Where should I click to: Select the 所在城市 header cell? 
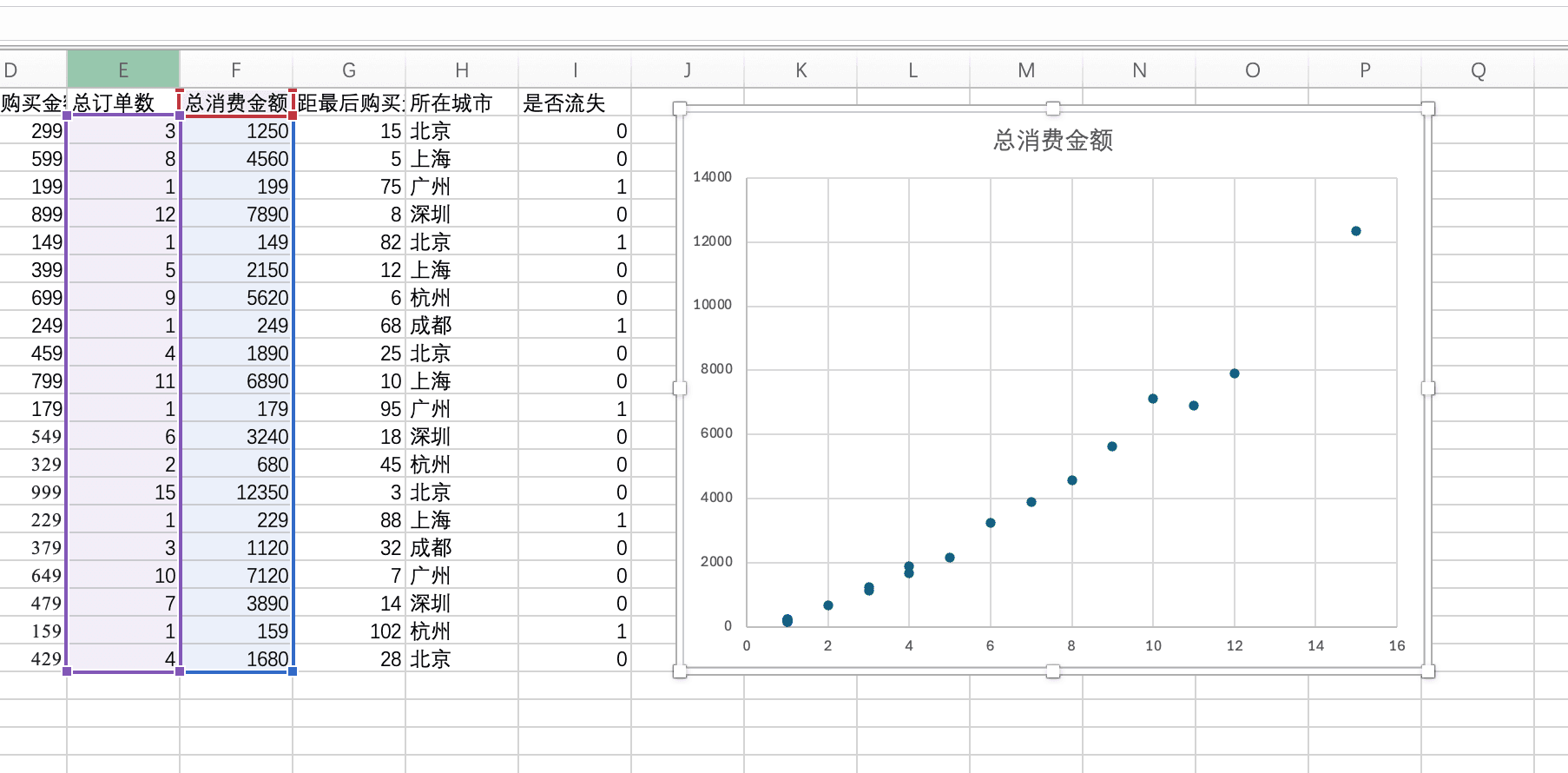coord(461,103)
